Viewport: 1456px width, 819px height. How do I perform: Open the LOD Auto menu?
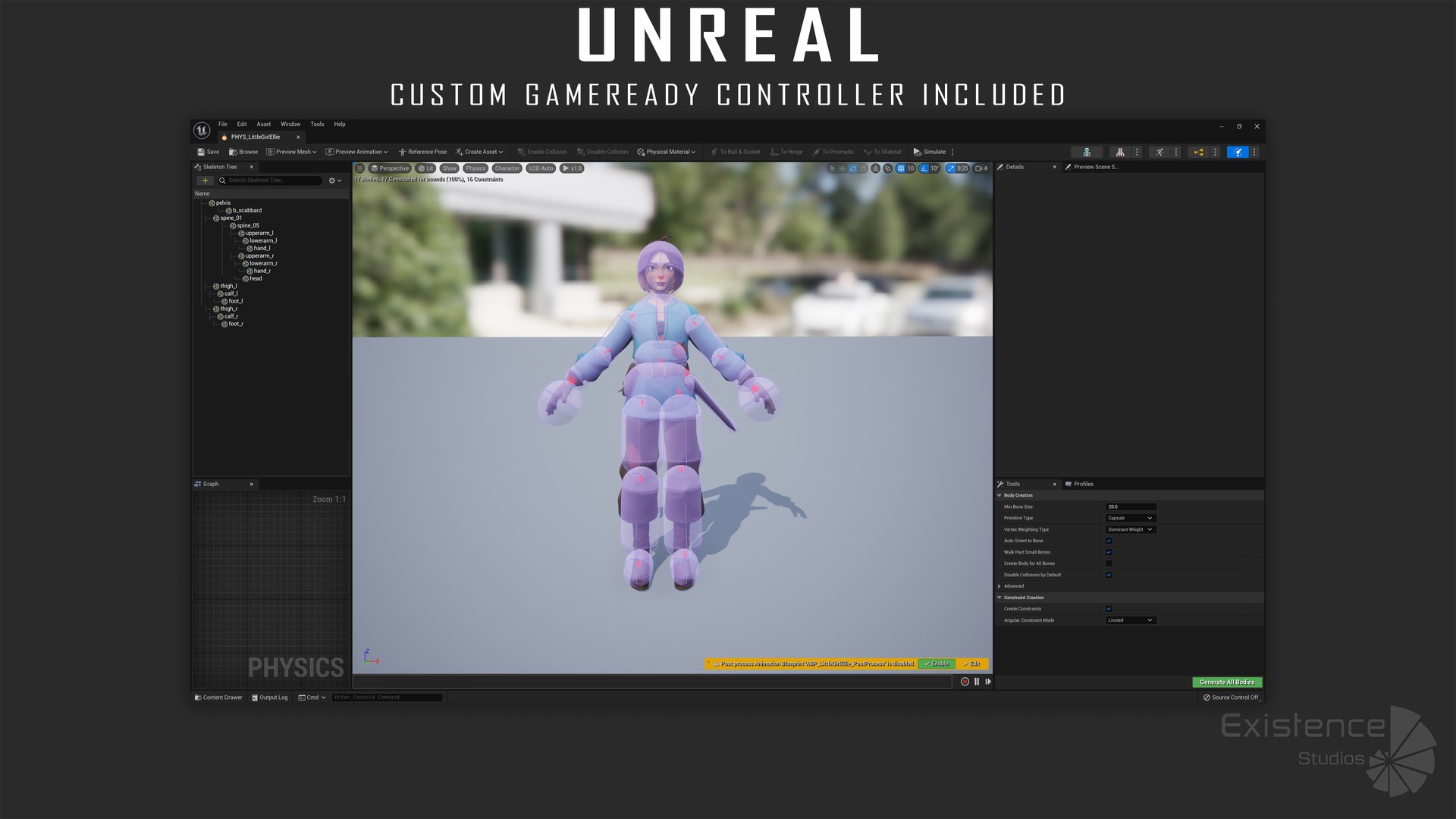coord(541,168)
